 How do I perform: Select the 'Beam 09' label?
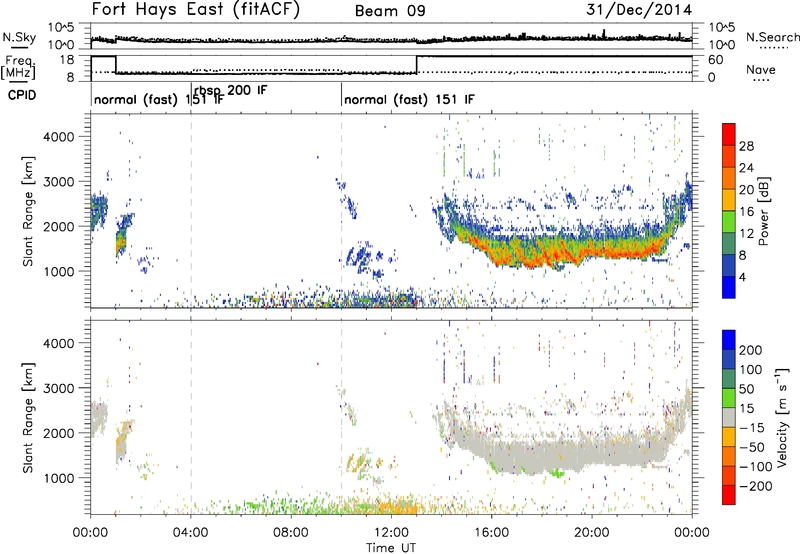point(390,11)
